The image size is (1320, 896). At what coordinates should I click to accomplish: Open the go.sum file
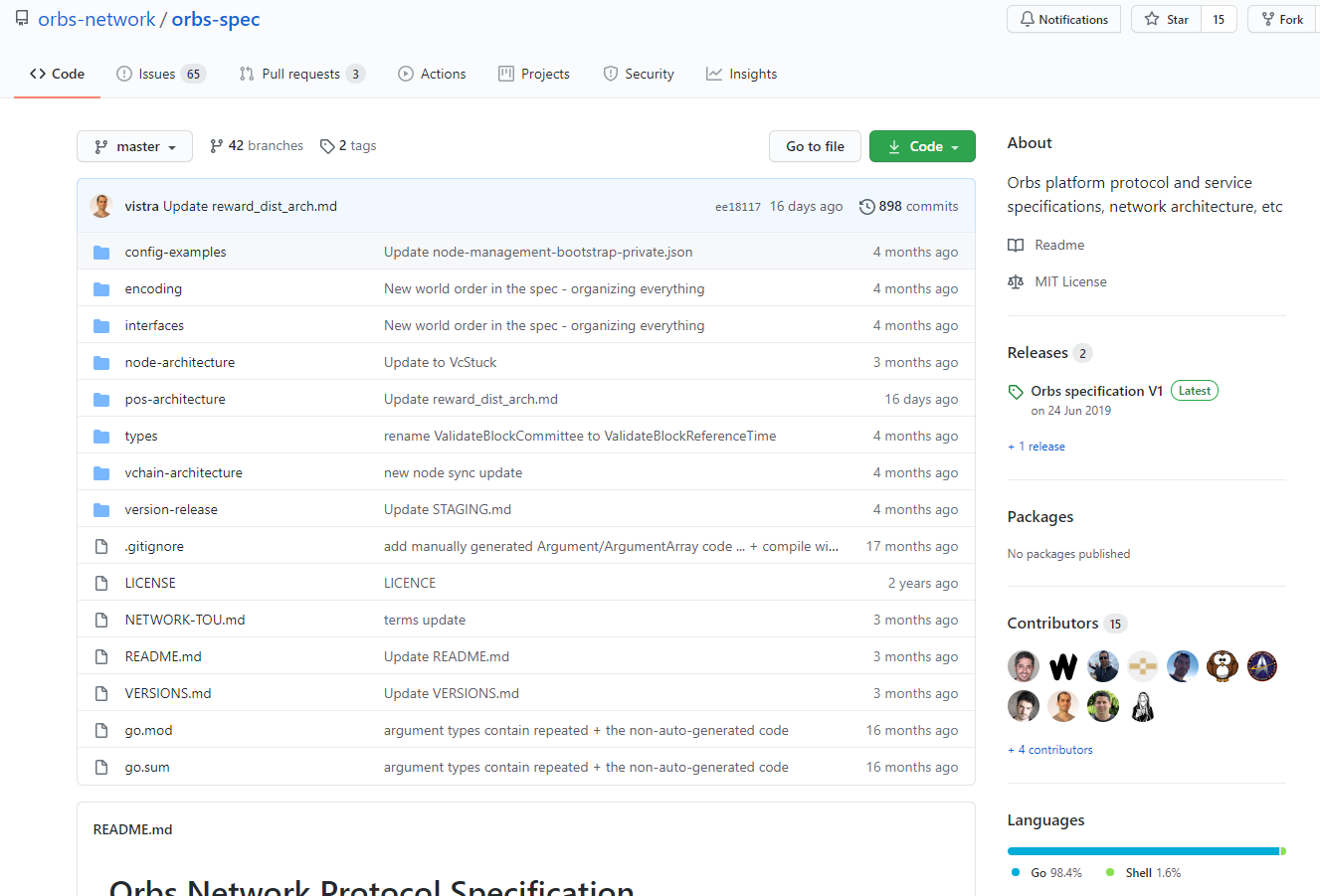(147, 768)
